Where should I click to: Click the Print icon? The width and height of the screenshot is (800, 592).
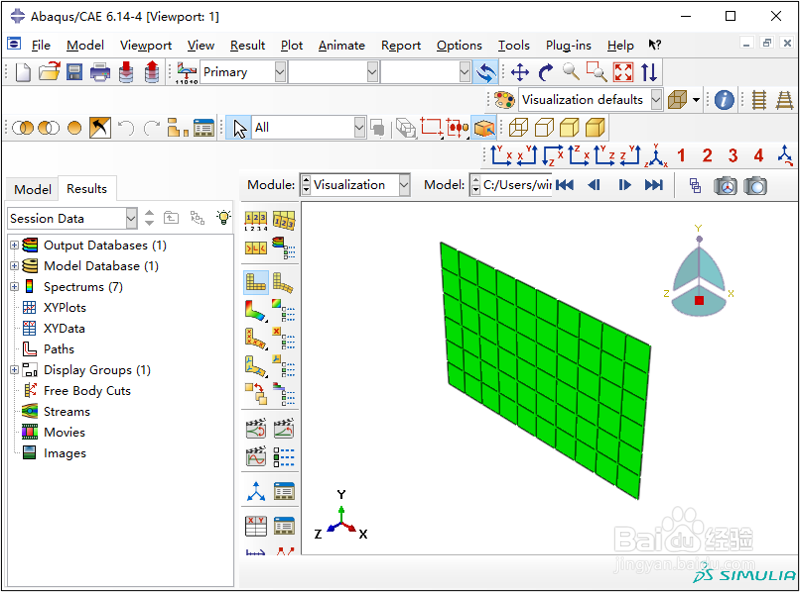point(100,72)
